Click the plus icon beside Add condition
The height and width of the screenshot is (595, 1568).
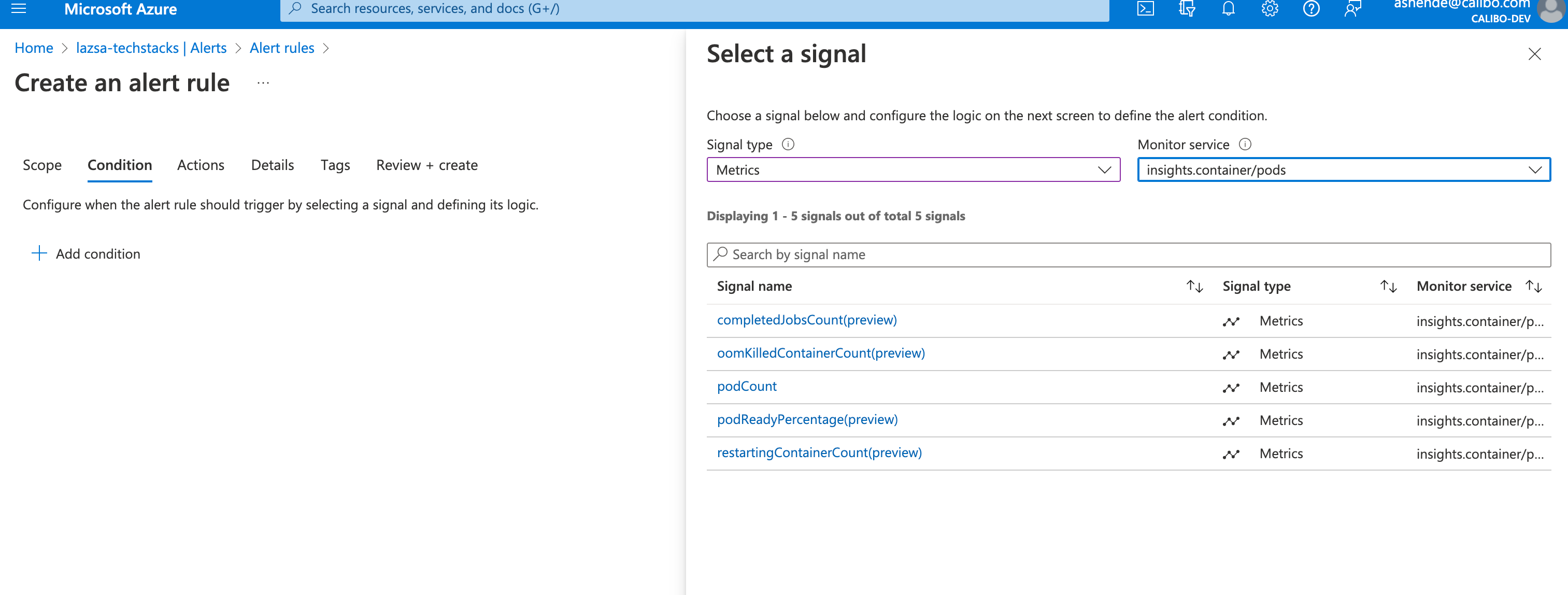39,253
